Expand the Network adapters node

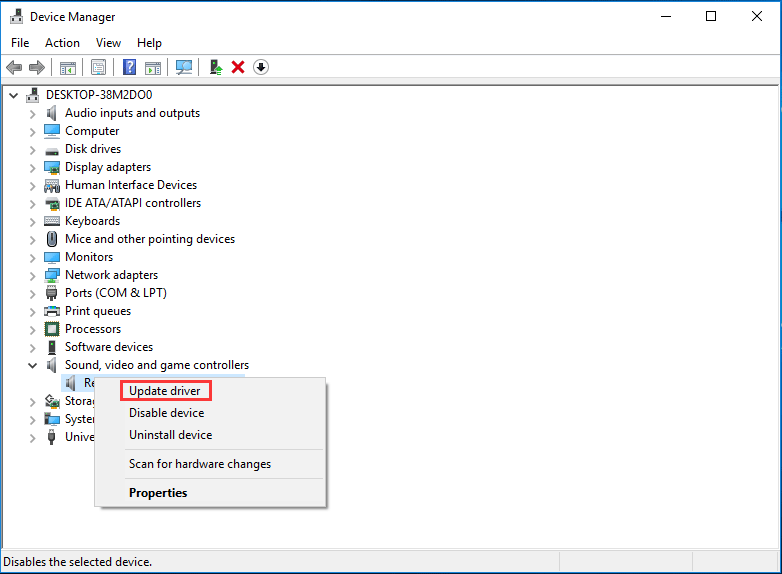pyautogui.click(x=32, y=276)
